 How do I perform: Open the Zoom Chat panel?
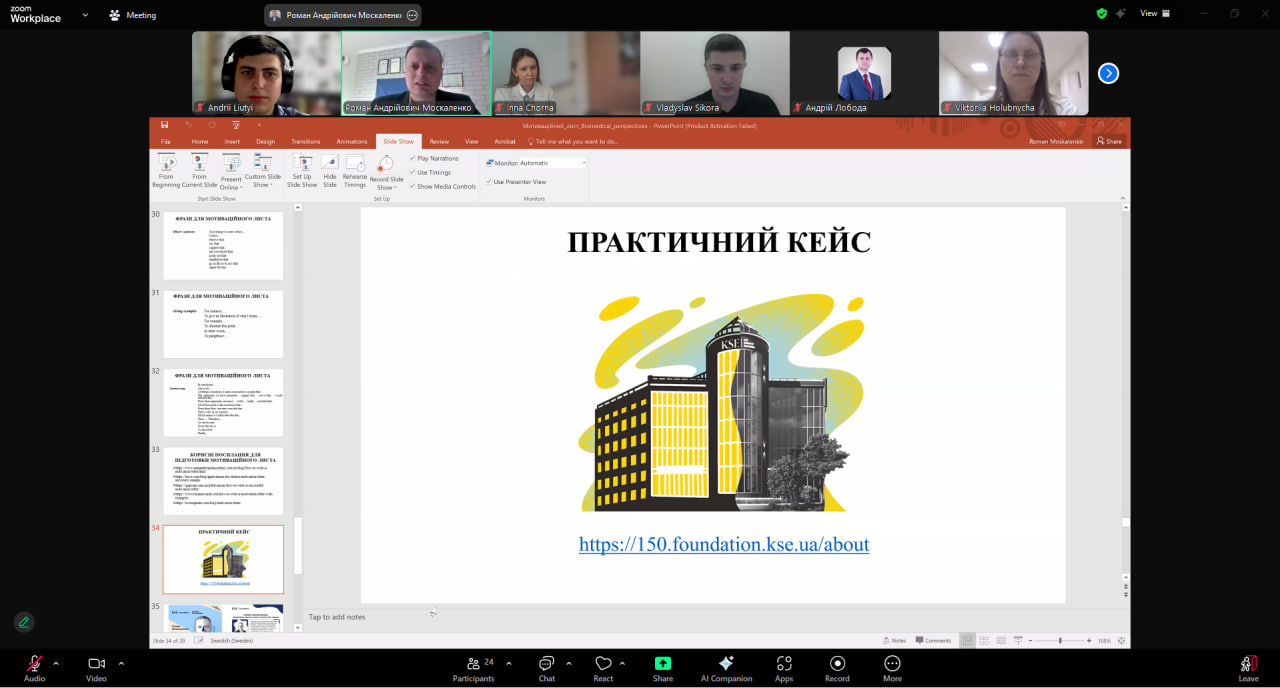click(x=546, y=668)
